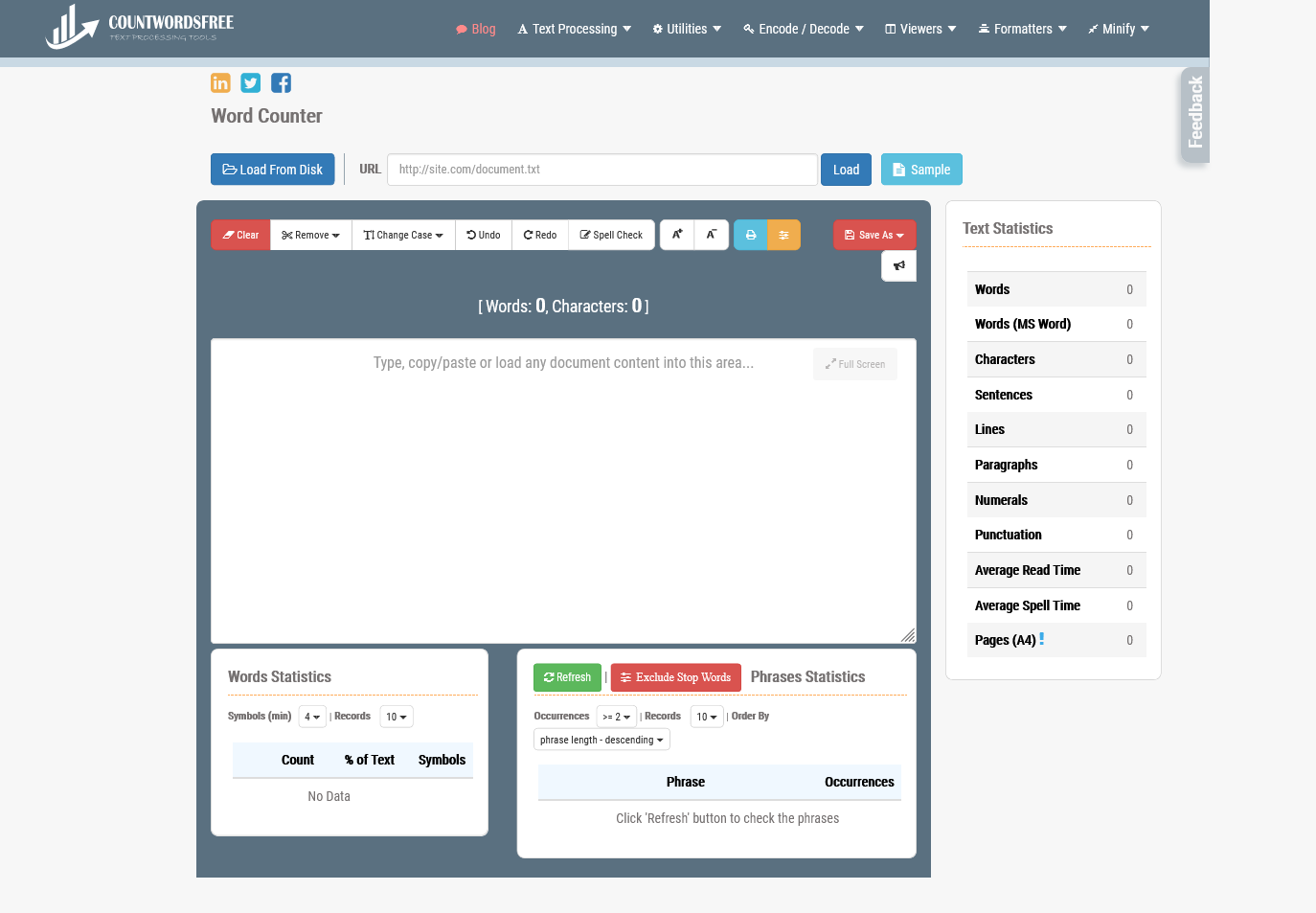Expand the Order By phrase length dropdown
The image size is (1316, 913).
click(x=601, y=740)
